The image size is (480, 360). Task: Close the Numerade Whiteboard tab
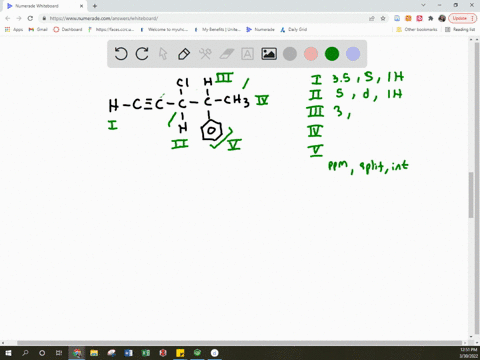[81, 6]
